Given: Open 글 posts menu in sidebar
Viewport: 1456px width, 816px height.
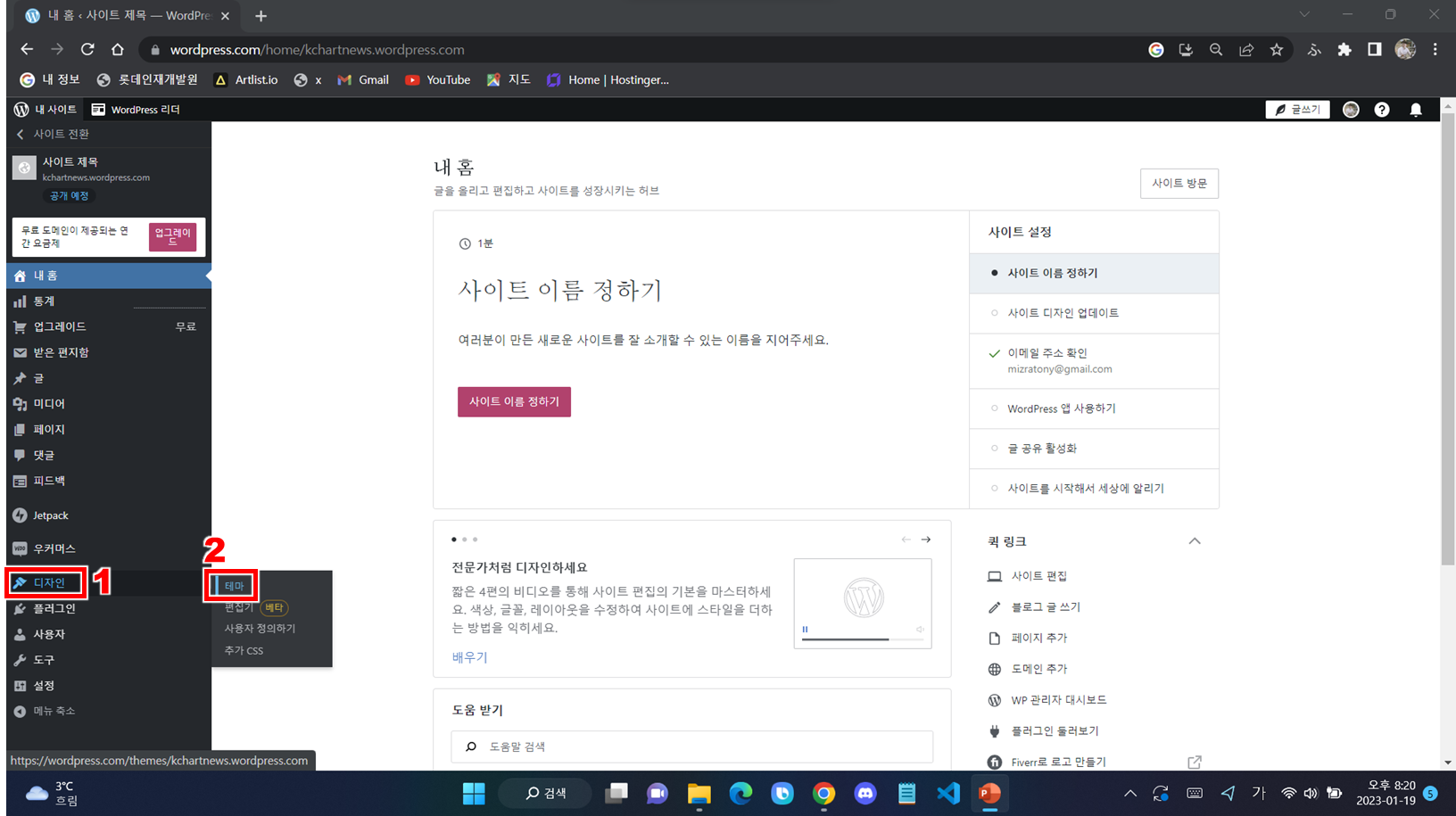Looking at the screenshot, I should pos(108,378).
